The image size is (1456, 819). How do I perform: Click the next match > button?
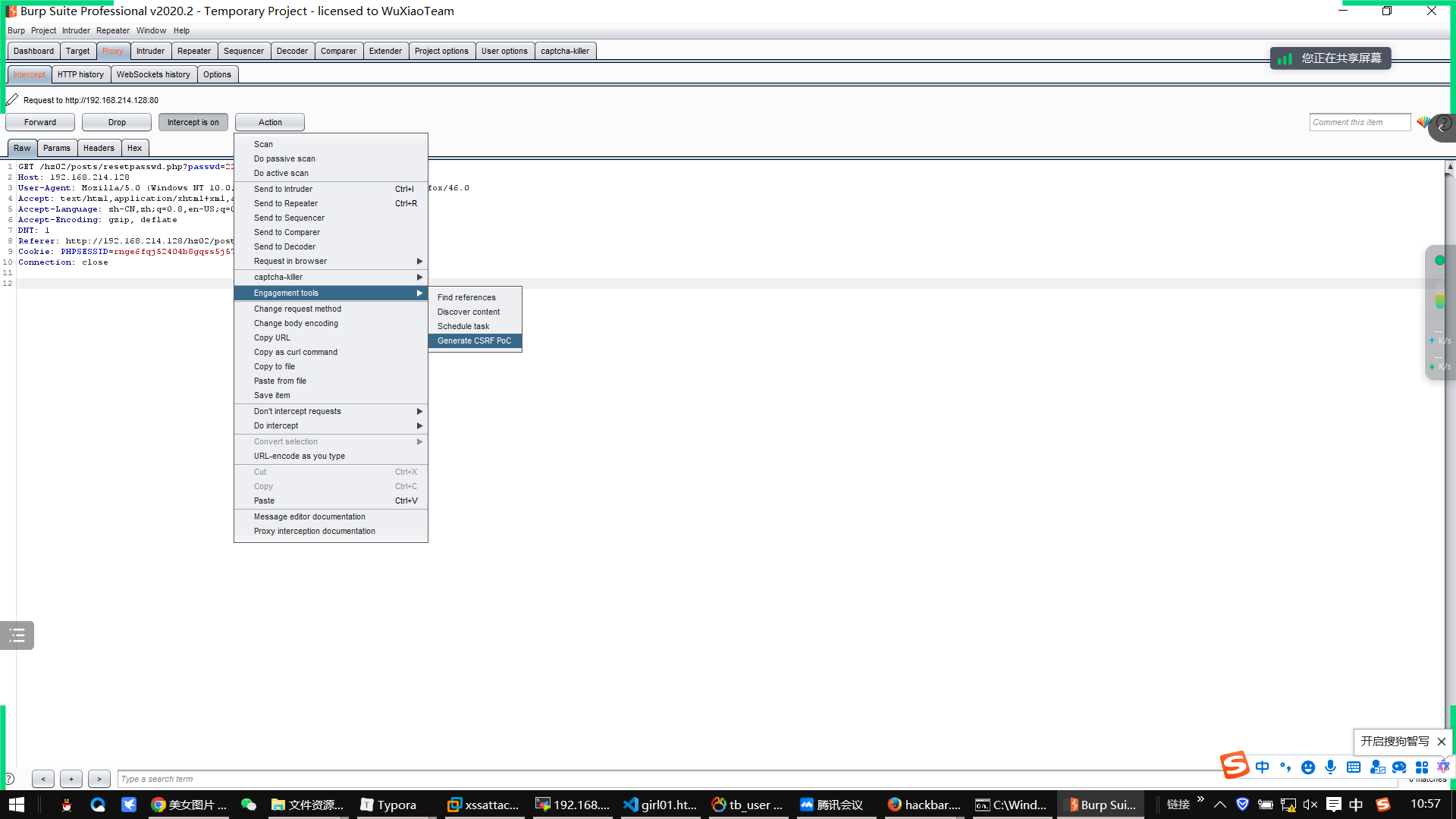click(x=99, y=779)
